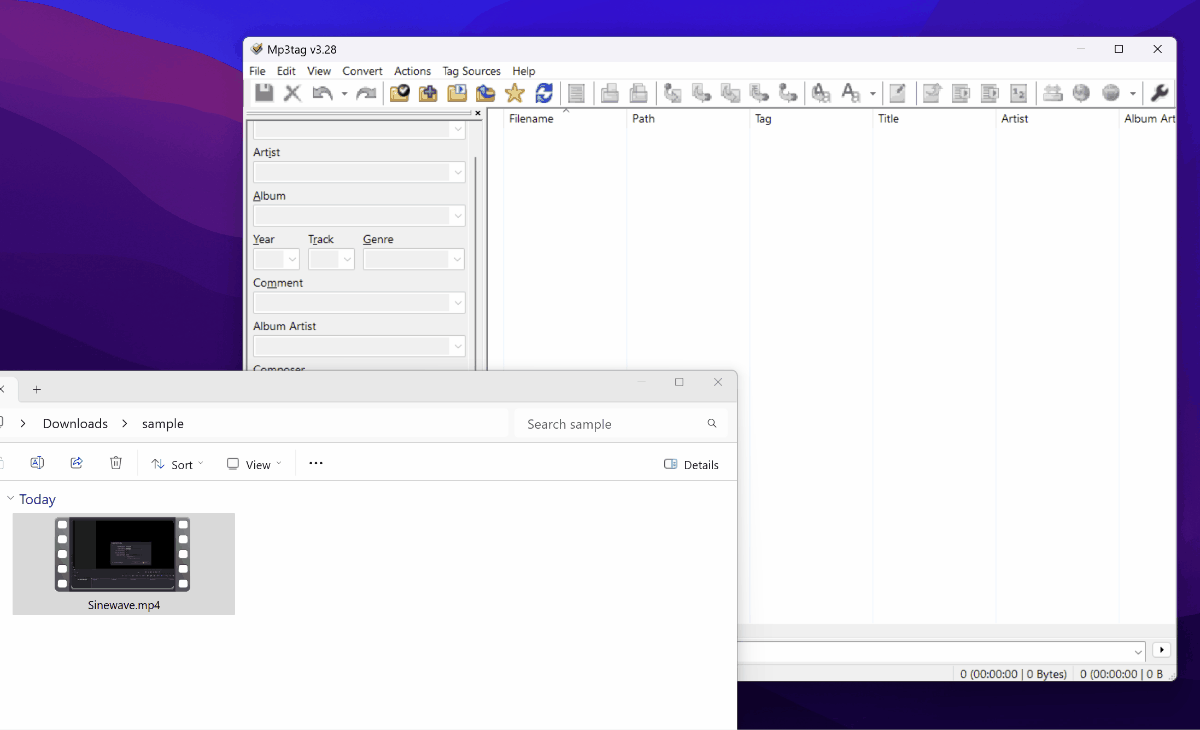Open the Actions menu

click(x=412, y=71)
